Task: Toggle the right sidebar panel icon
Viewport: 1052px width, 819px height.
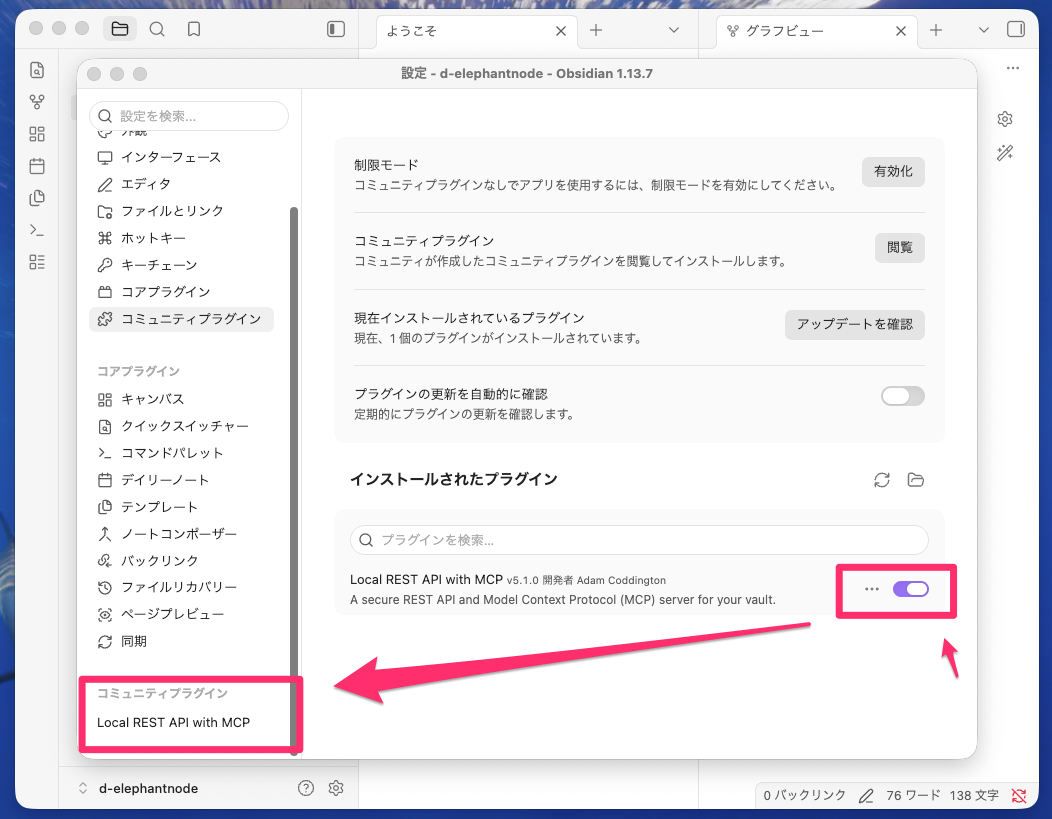Action: click(x=1016, y=30)
